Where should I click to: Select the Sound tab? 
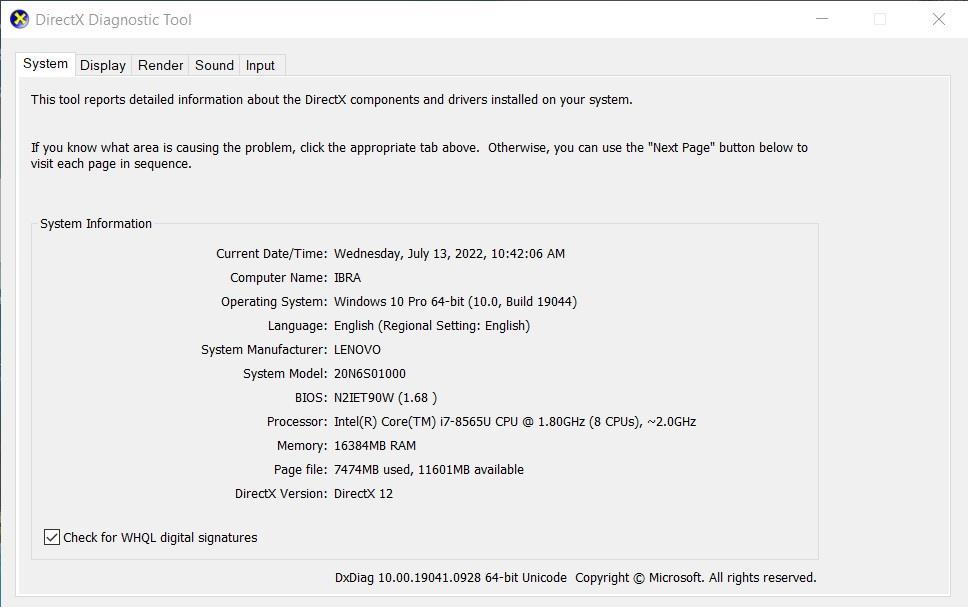[x=214, y=65]
